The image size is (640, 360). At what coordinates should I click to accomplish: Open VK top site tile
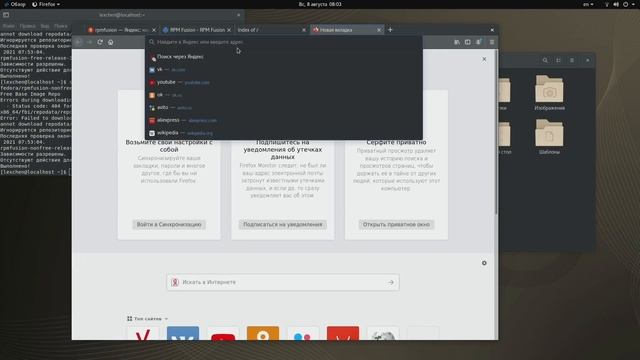183,333
